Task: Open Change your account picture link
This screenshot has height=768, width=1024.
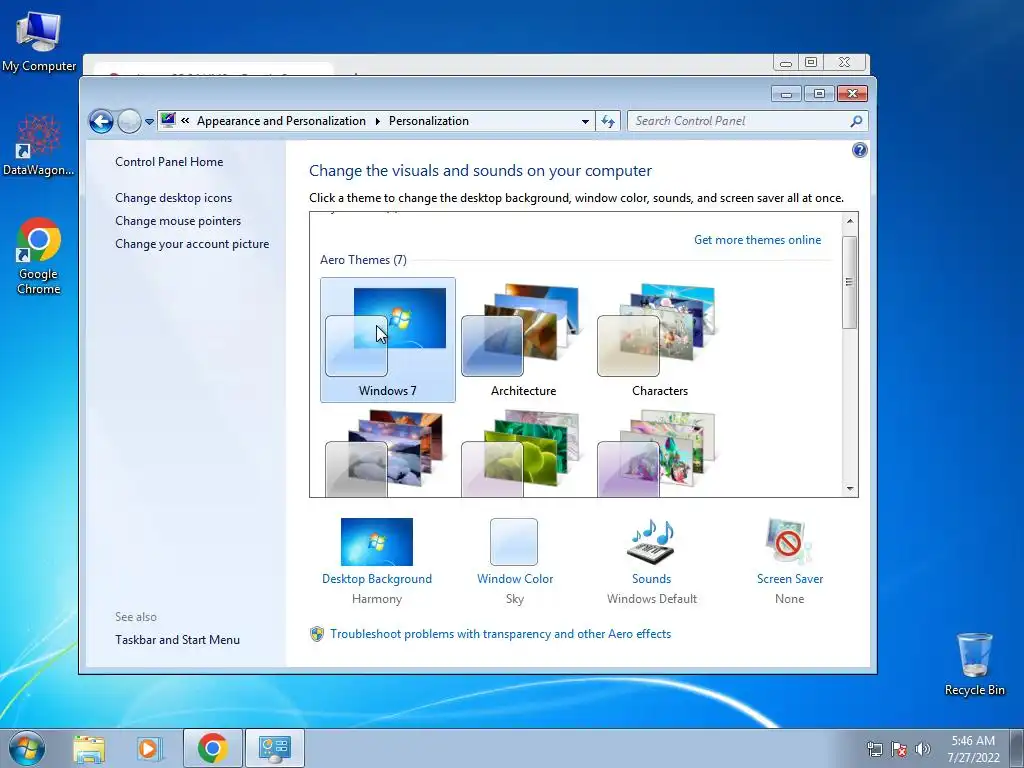Action: click(192, 244)
